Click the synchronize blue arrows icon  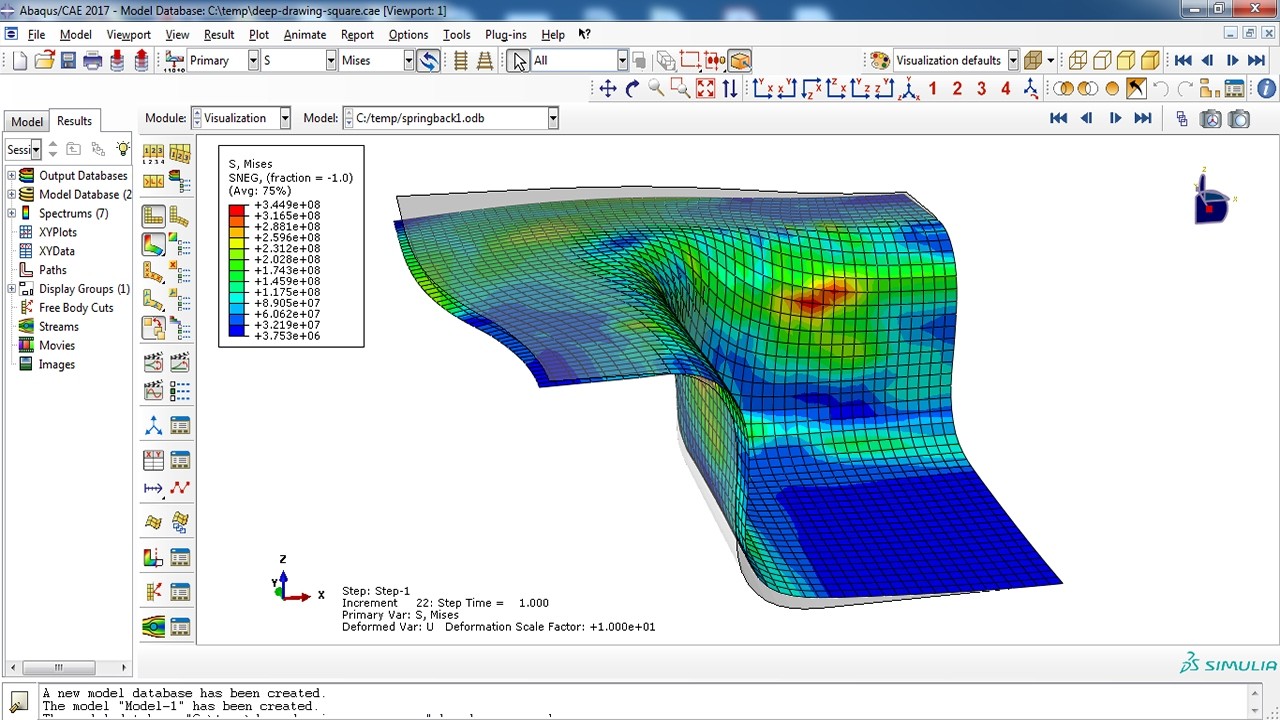tap(428, 61)
